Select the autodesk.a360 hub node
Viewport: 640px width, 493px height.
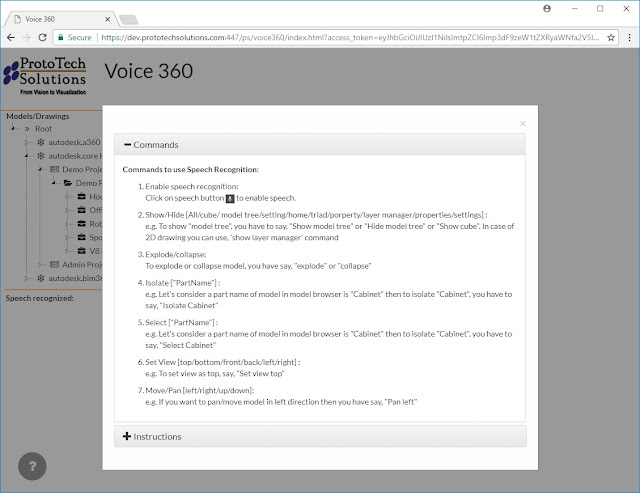pos(74,142)
